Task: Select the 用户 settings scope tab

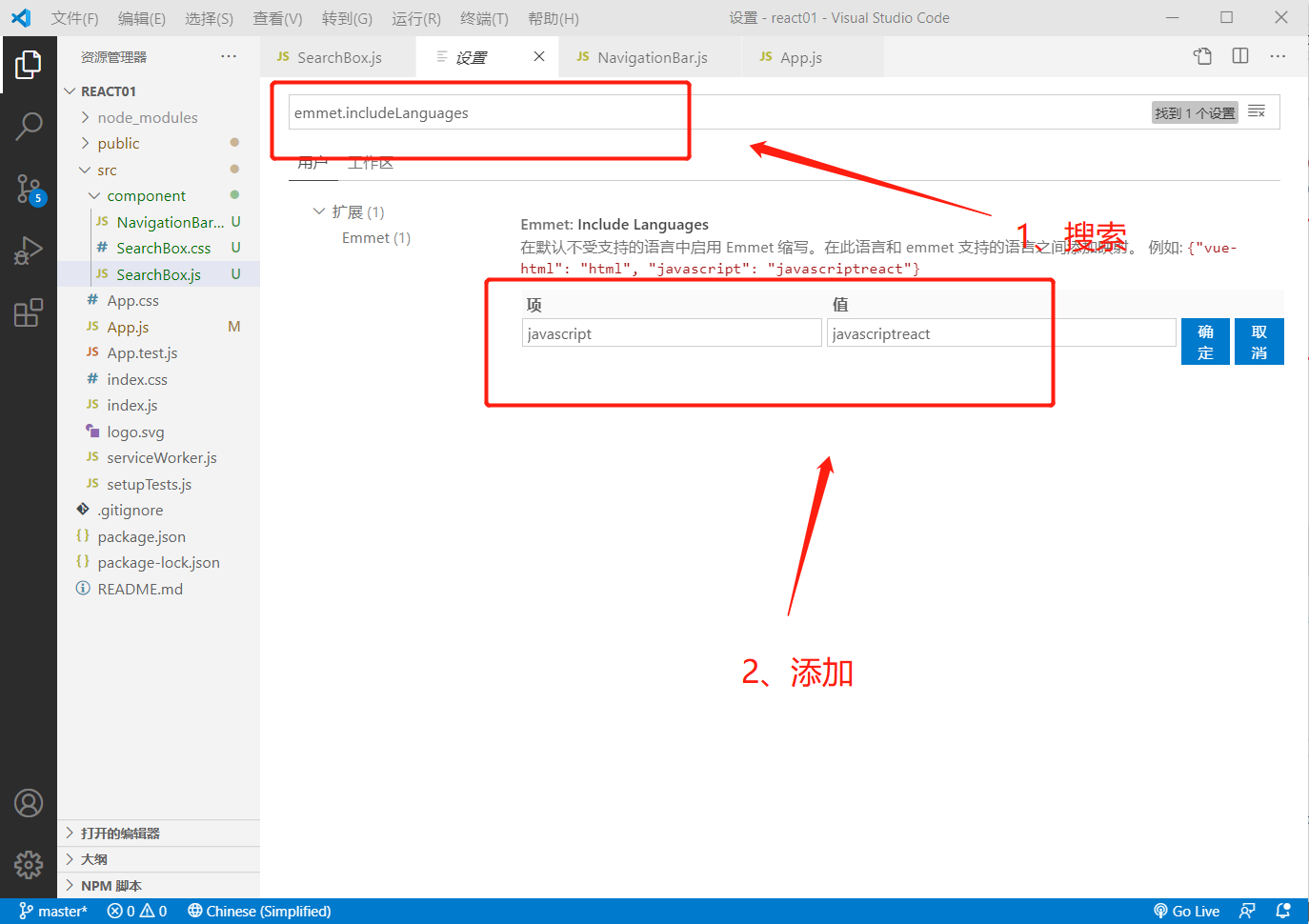Action: click(x=312, y=163)
